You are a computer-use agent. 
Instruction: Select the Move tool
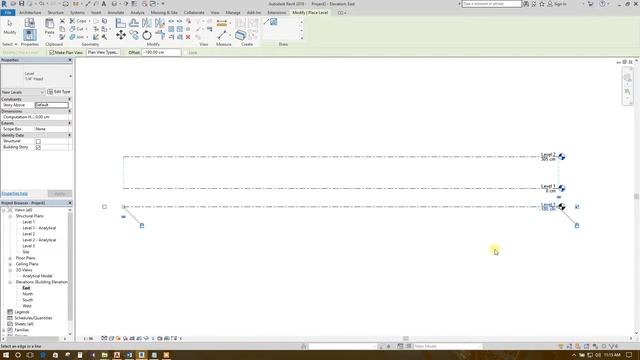[x=120, y=36]
